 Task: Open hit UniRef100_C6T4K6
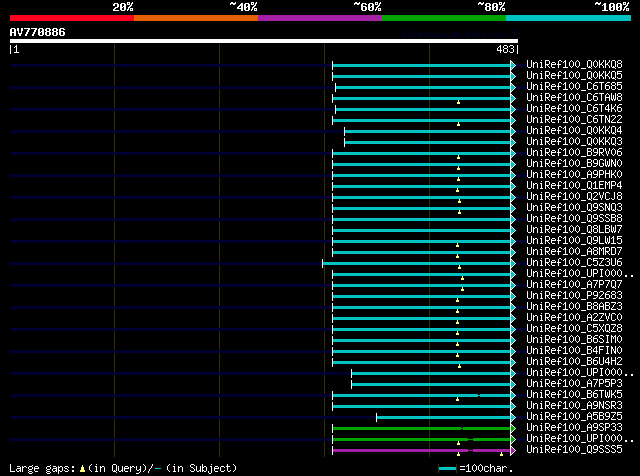[x=574, y=109]
